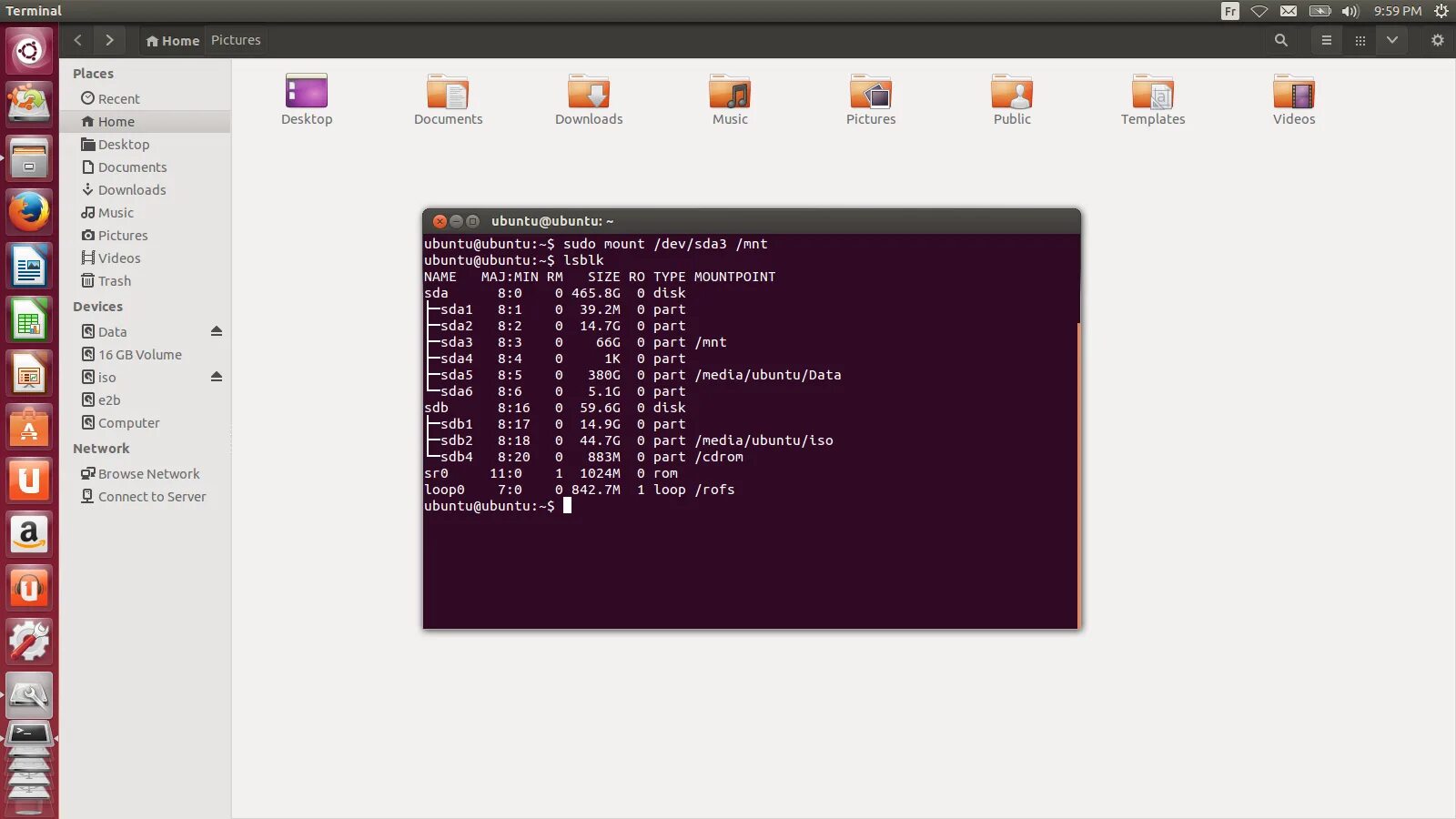This screenshot has height=819, width=1456.
Task: Click Browse Network in the sidebar
Action: 145,473
